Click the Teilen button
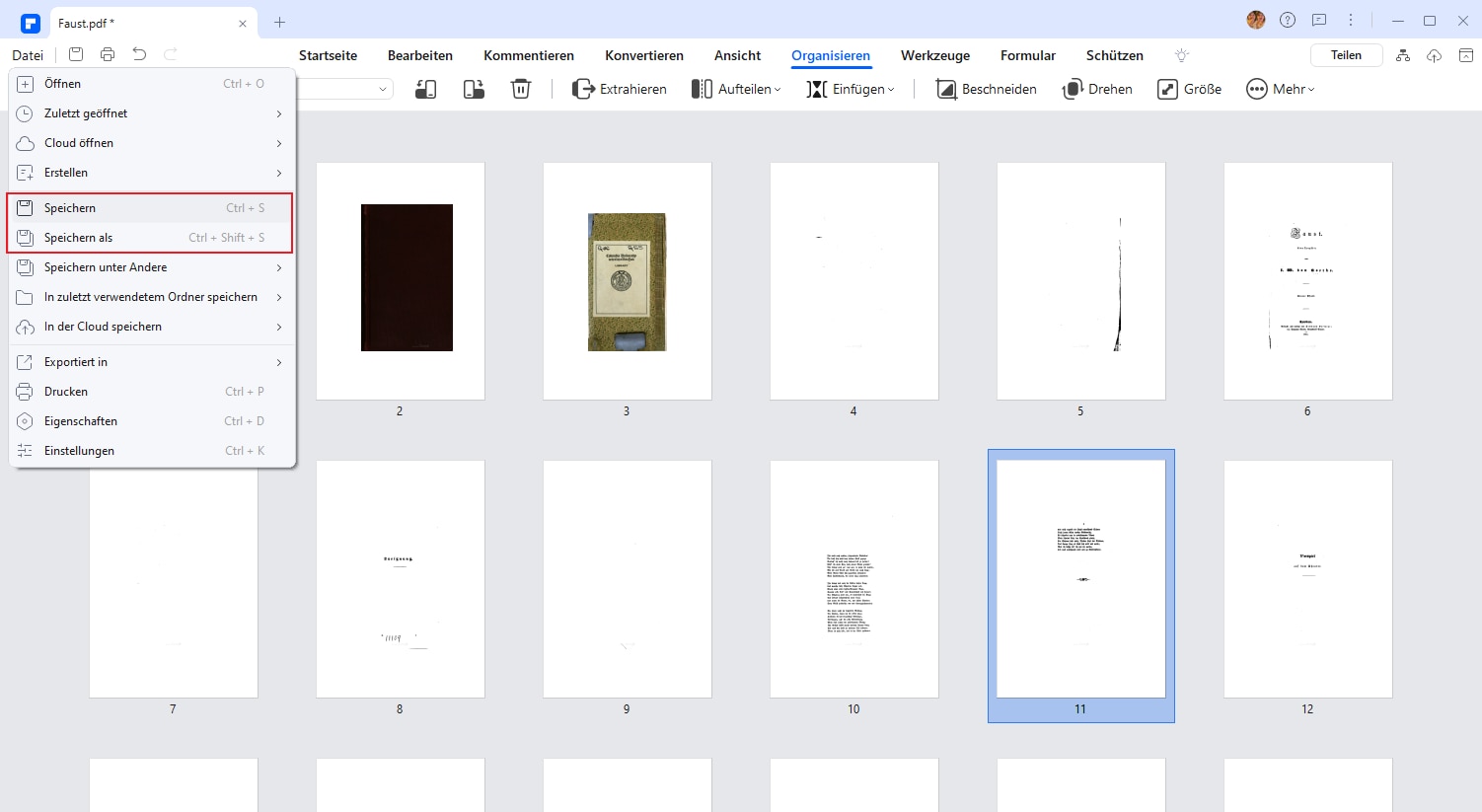 tap(1346, 55)
